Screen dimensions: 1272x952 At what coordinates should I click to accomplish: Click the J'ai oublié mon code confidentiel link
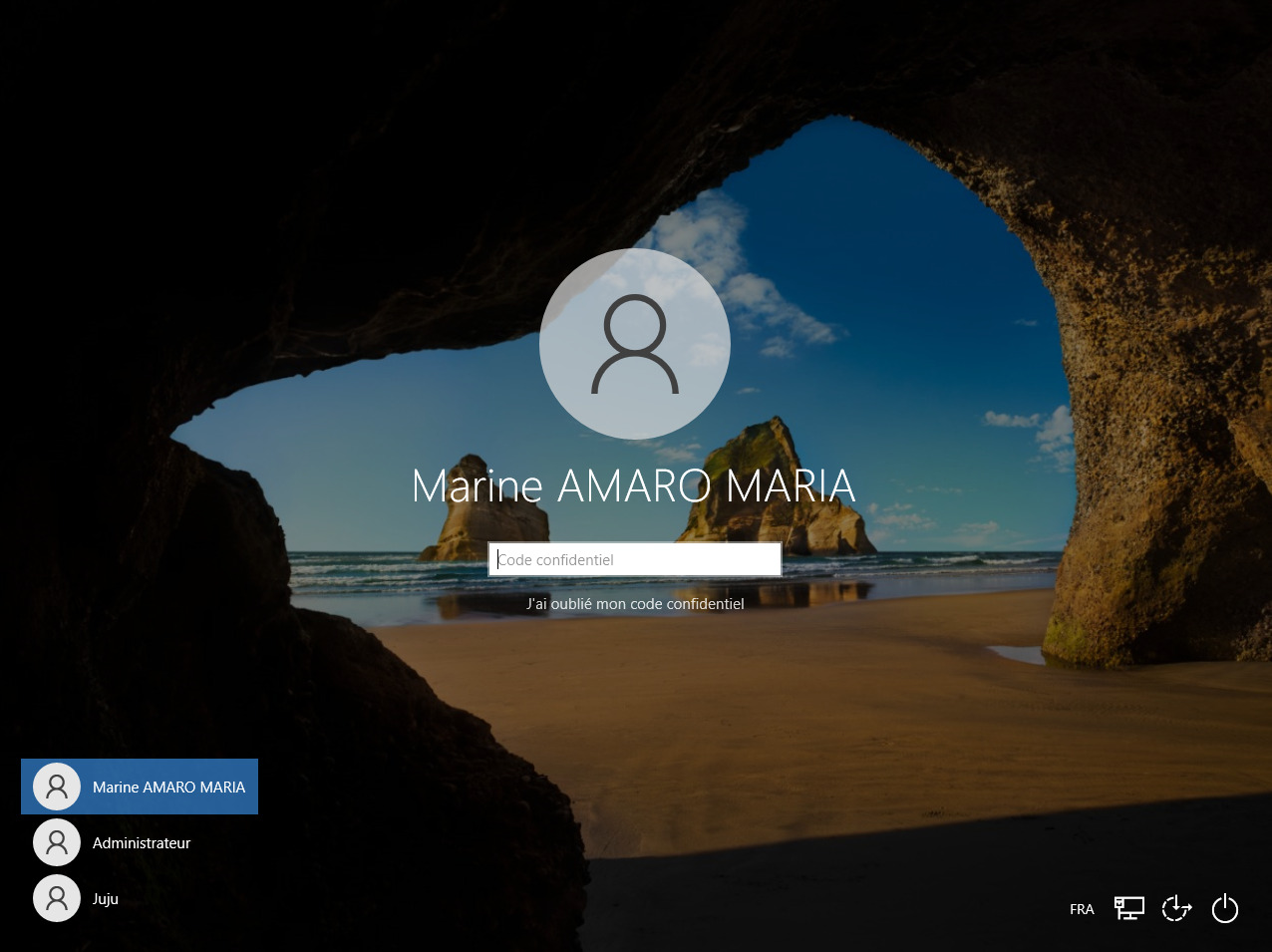635,603
